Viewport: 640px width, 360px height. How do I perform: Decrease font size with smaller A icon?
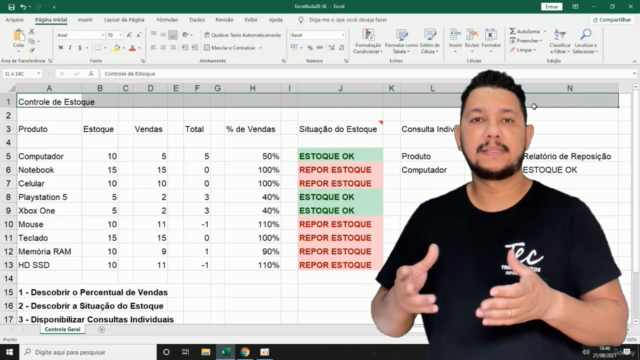tap(139, 35)
